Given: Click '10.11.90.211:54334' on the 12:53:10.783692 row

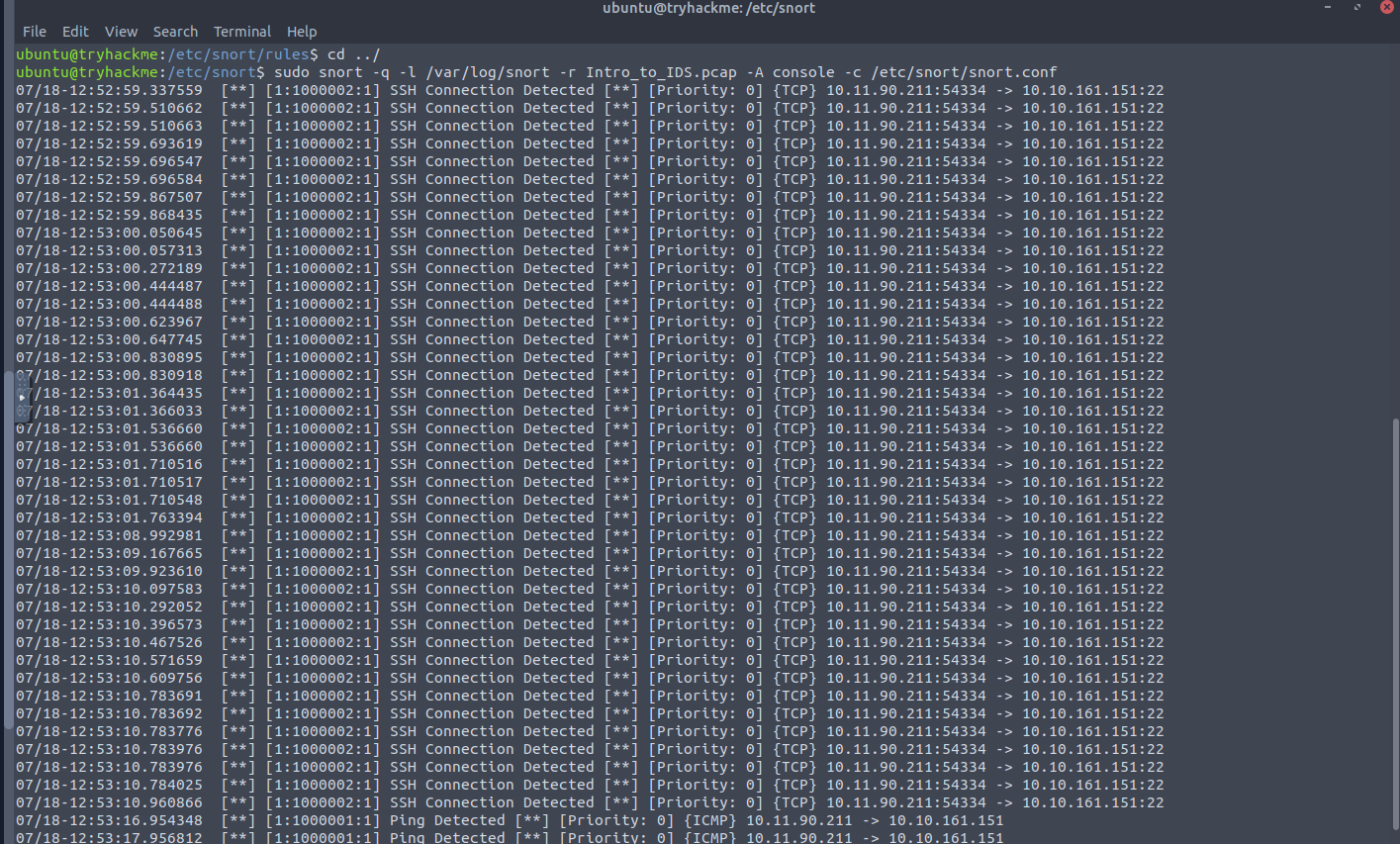Looking at the screenshot, I should pyautogui.click(x=906, y=713).
